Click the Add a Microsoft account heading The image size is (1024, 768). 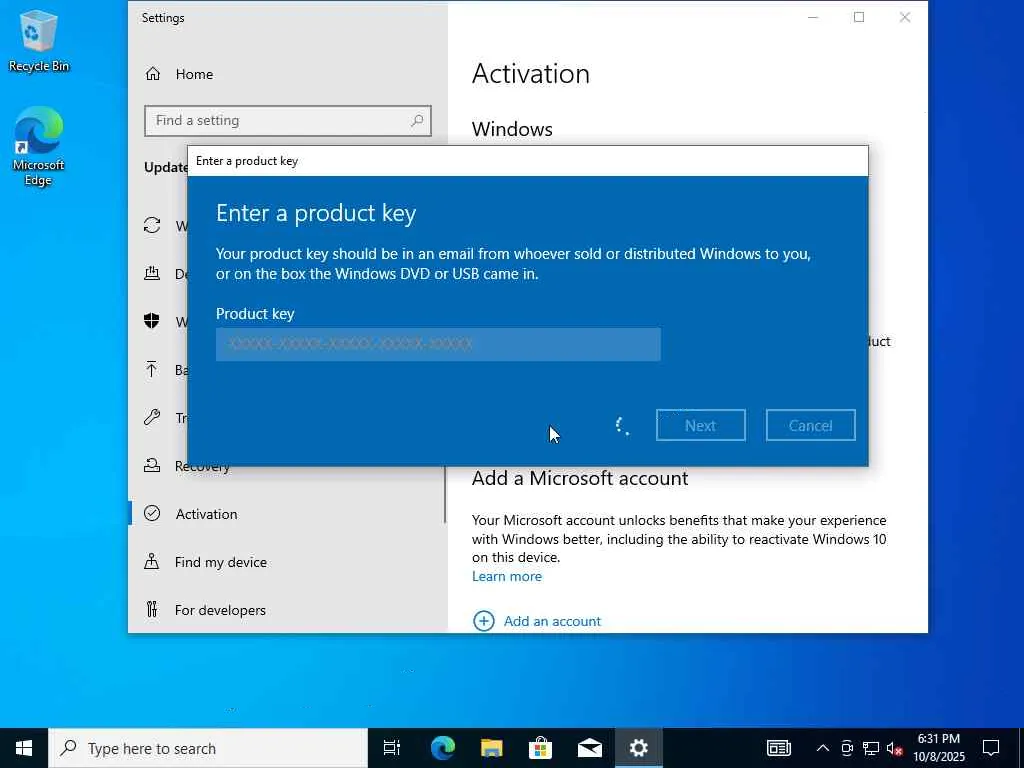pos(580,478)
